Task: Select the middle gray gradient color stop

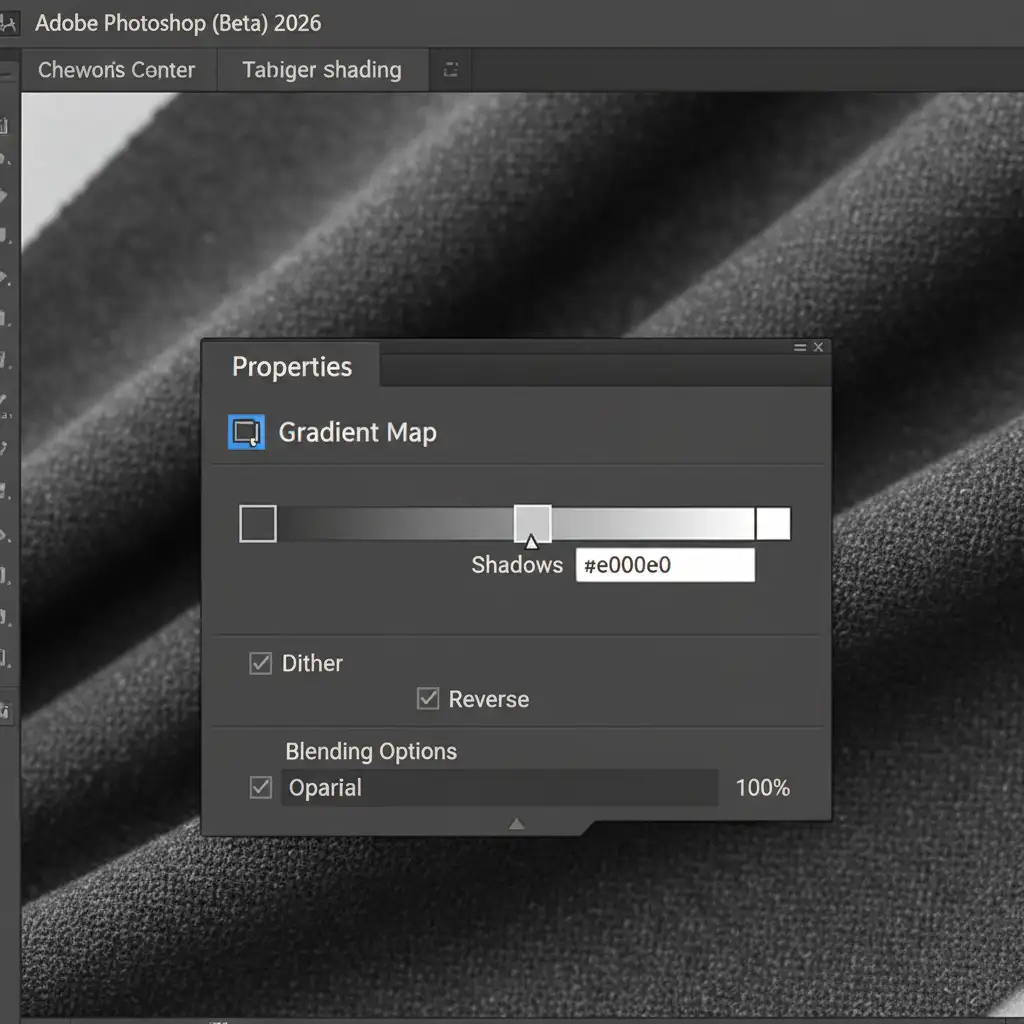Action: (532, 523)
